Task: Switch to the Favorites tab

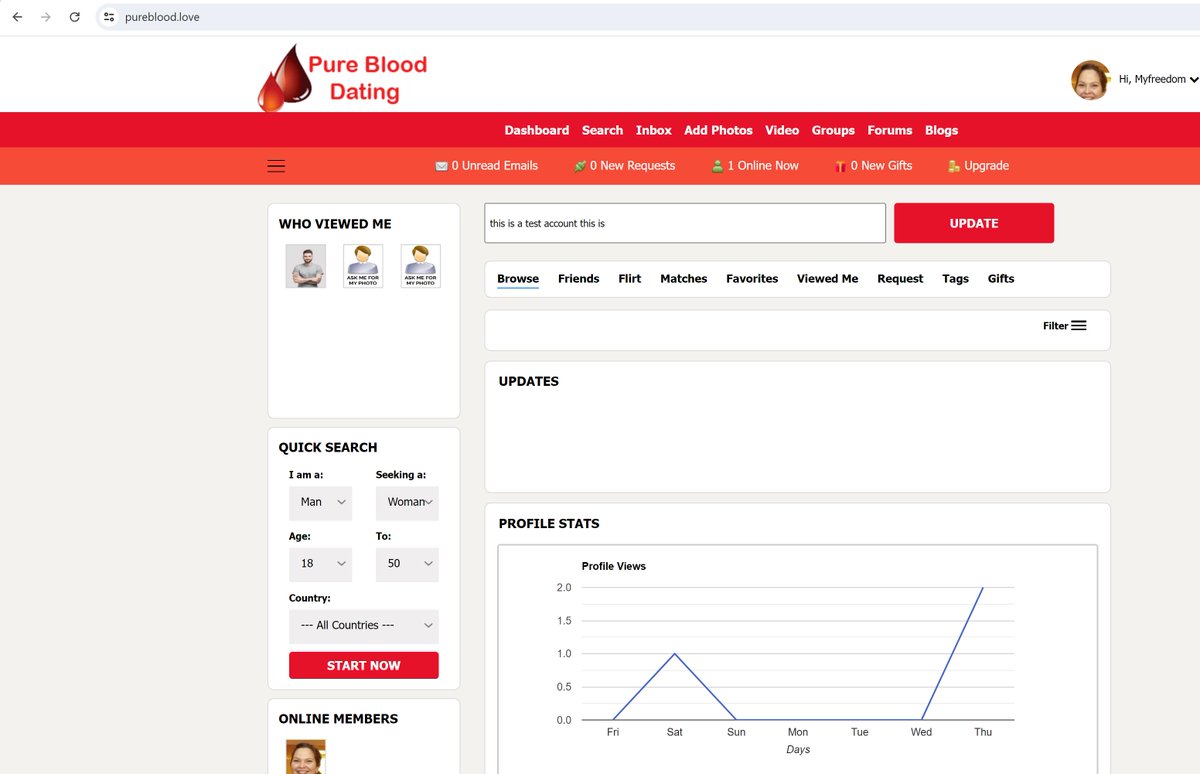Action: [752, 279]
